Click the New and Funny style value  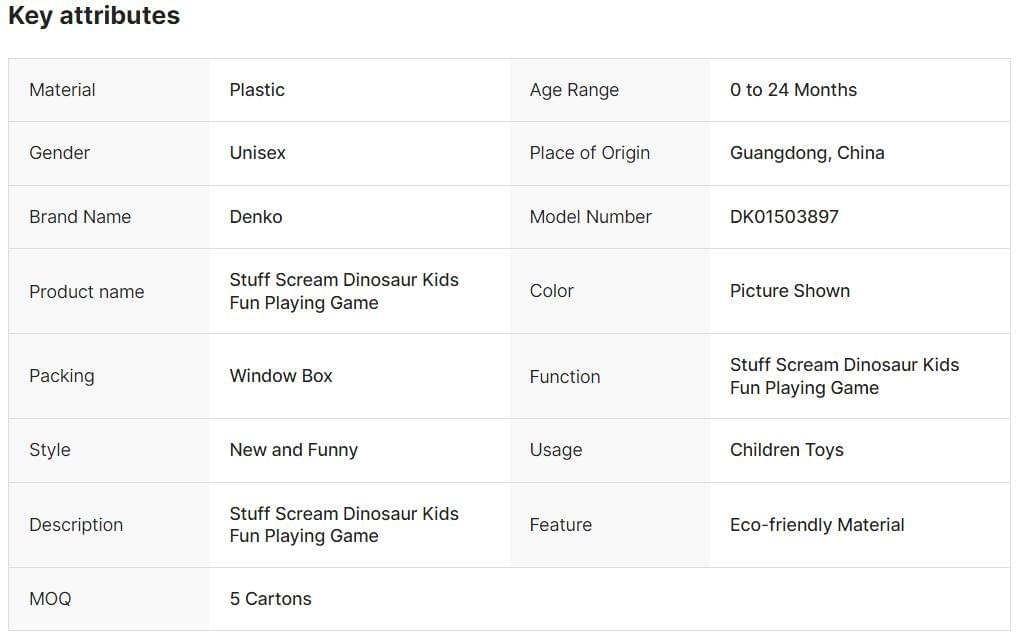(293, 450)
